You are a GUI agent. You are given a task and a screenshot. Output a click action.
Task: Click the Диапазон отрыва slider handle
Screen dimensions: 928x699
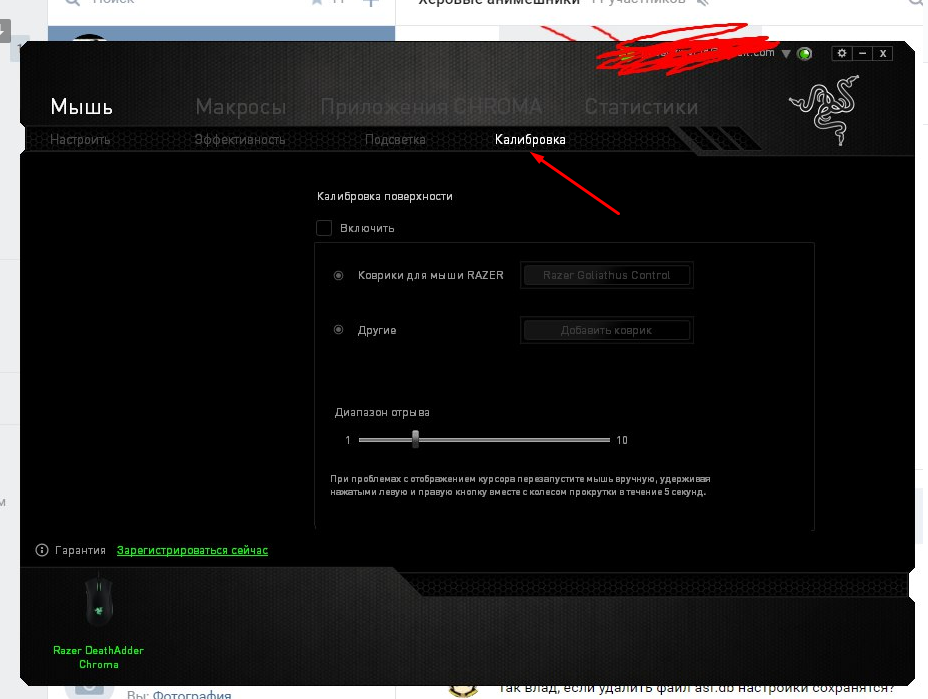pyautogui.click(x=415, y=439)
